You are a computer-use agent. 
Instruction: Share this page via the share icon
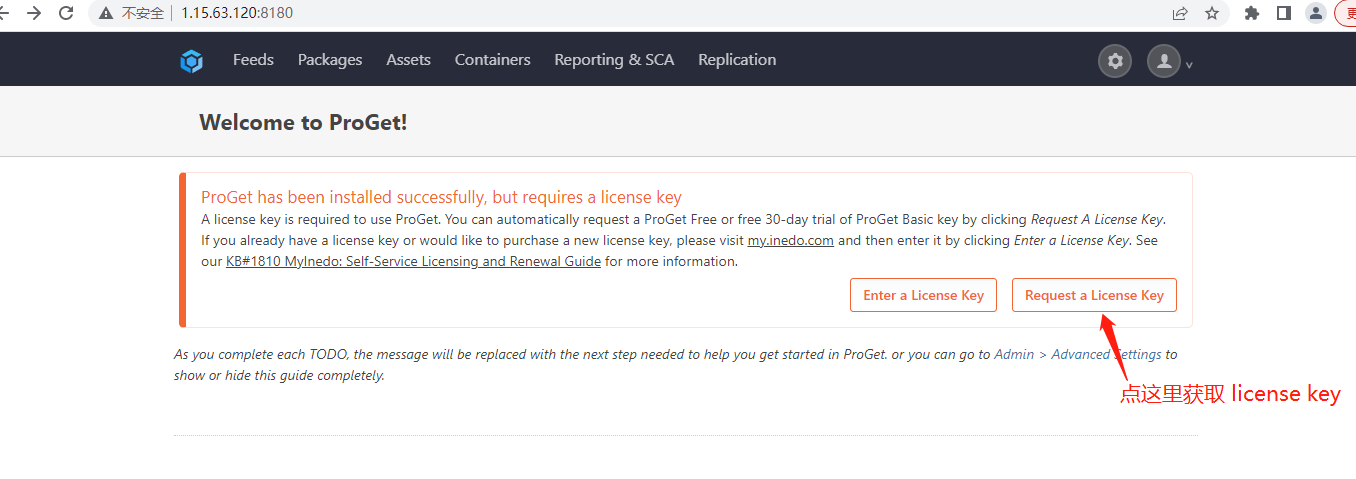point(1180,13)
